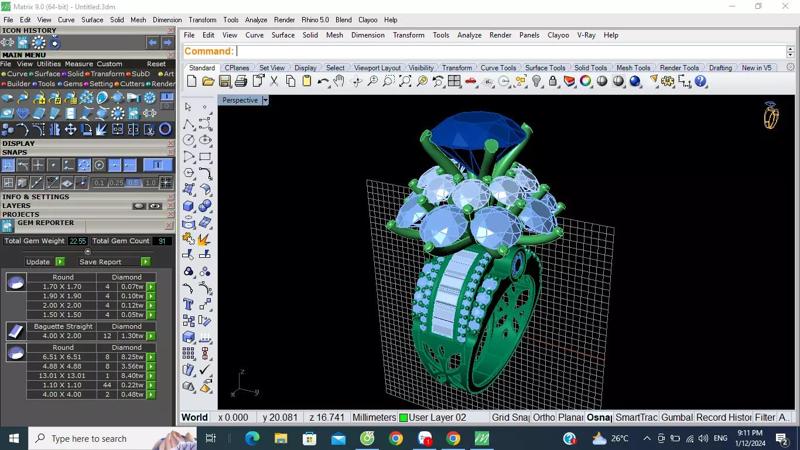This screenshot has width=800, height=450.
Task: Toggle SmartTrack in status bar
Action: pyautogui.click(x=636, y=417)
